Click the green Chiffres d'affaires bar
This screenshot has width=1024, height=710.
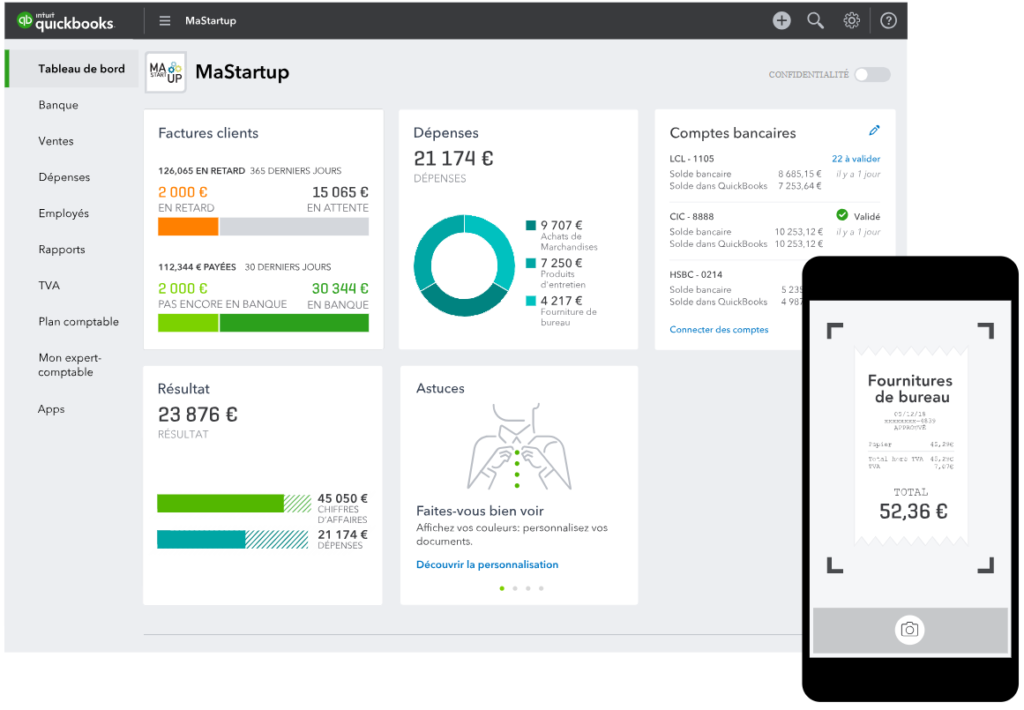234,504
